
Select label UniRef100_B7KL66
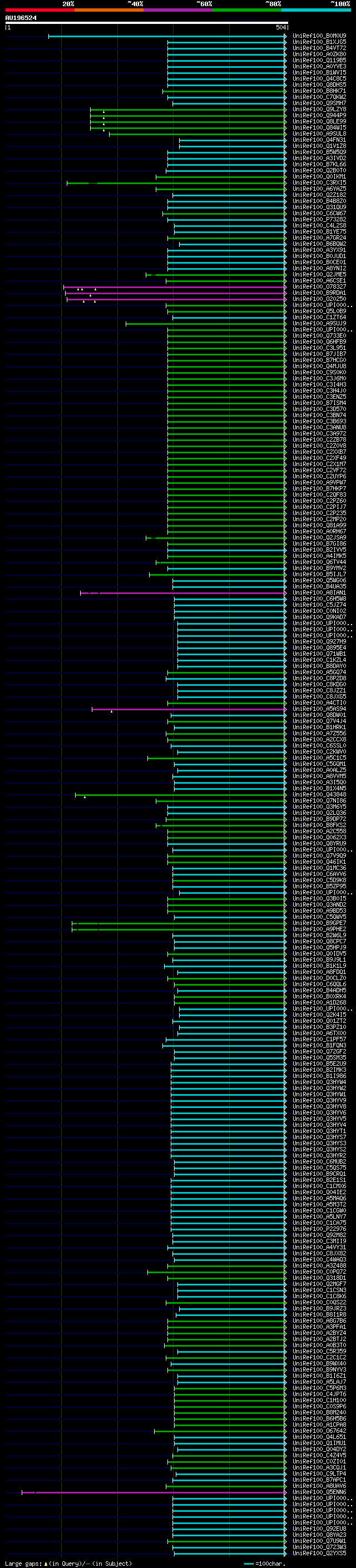point(319,164)
